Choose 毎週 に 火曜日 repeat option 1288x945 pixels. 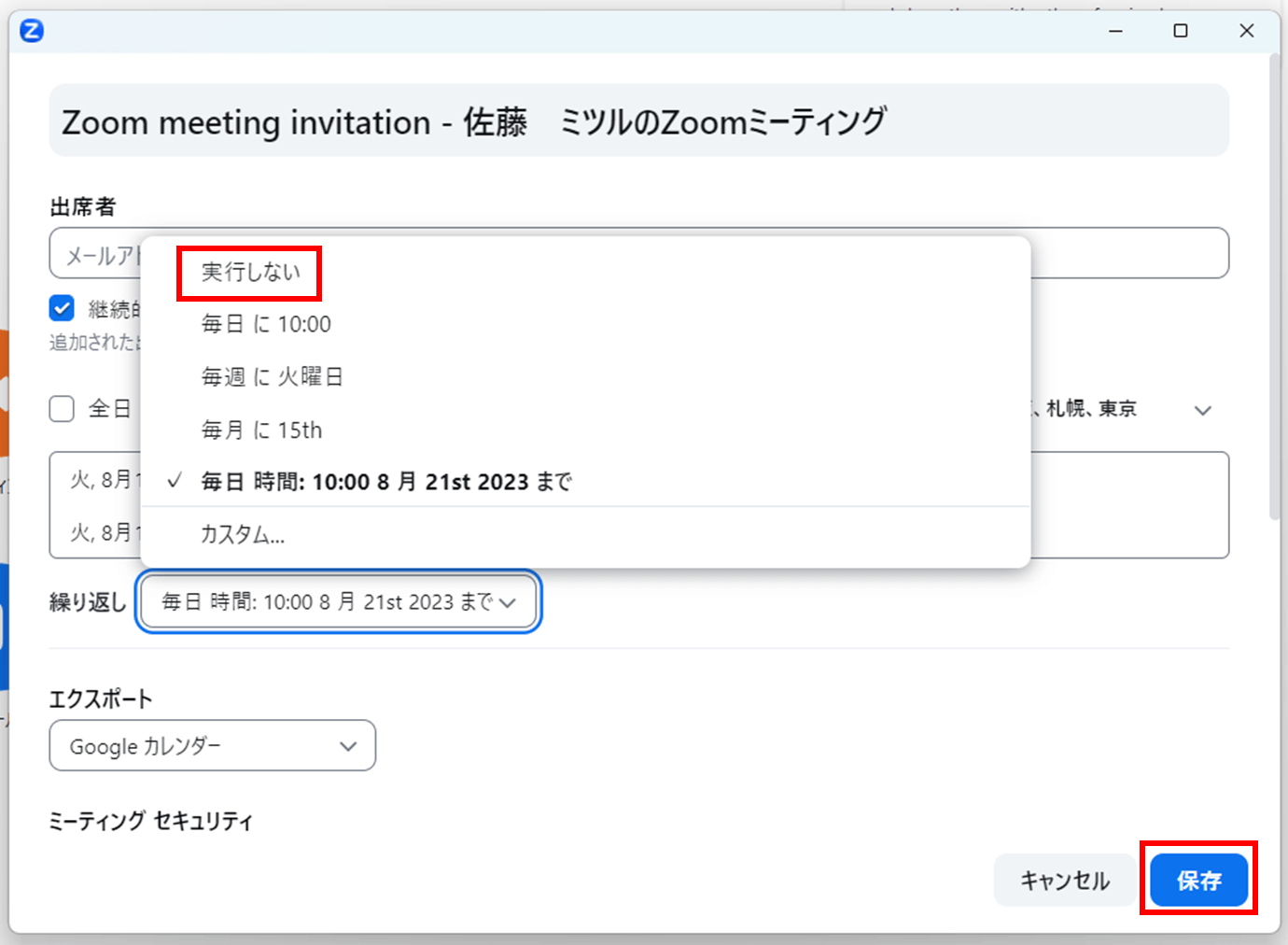[272, 376]
